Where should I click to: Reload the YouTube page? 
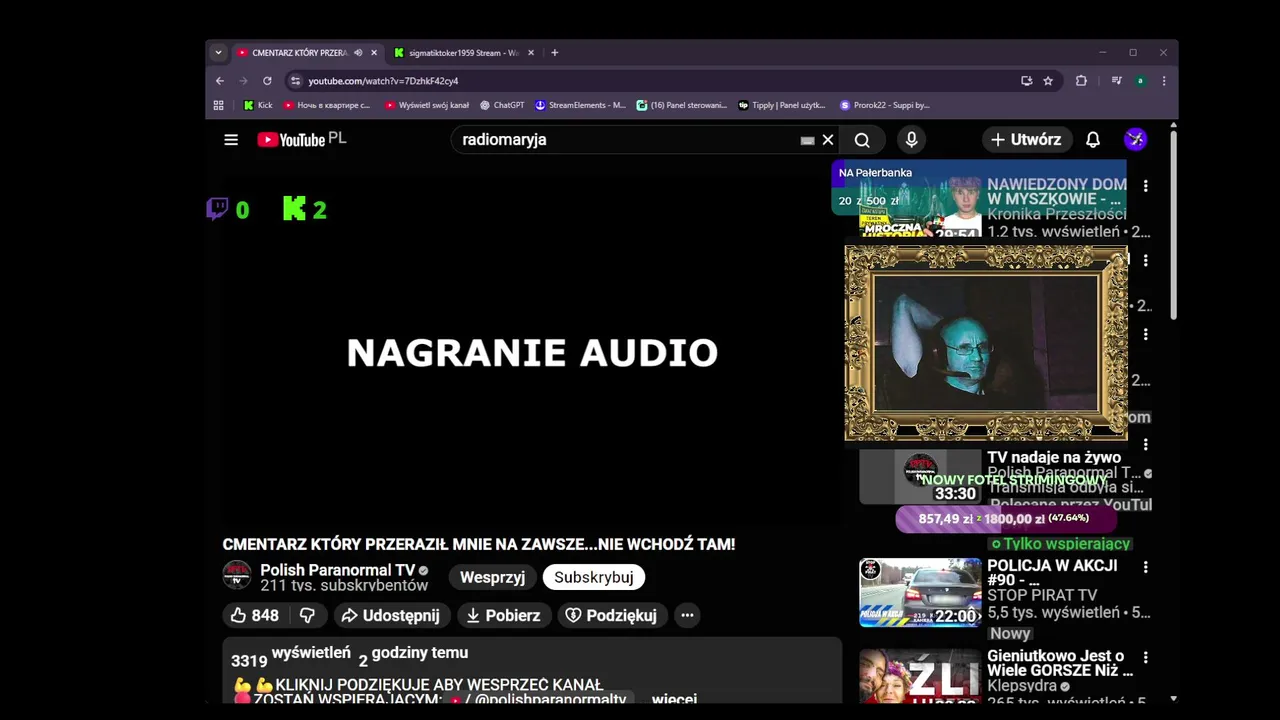(267, 81)
